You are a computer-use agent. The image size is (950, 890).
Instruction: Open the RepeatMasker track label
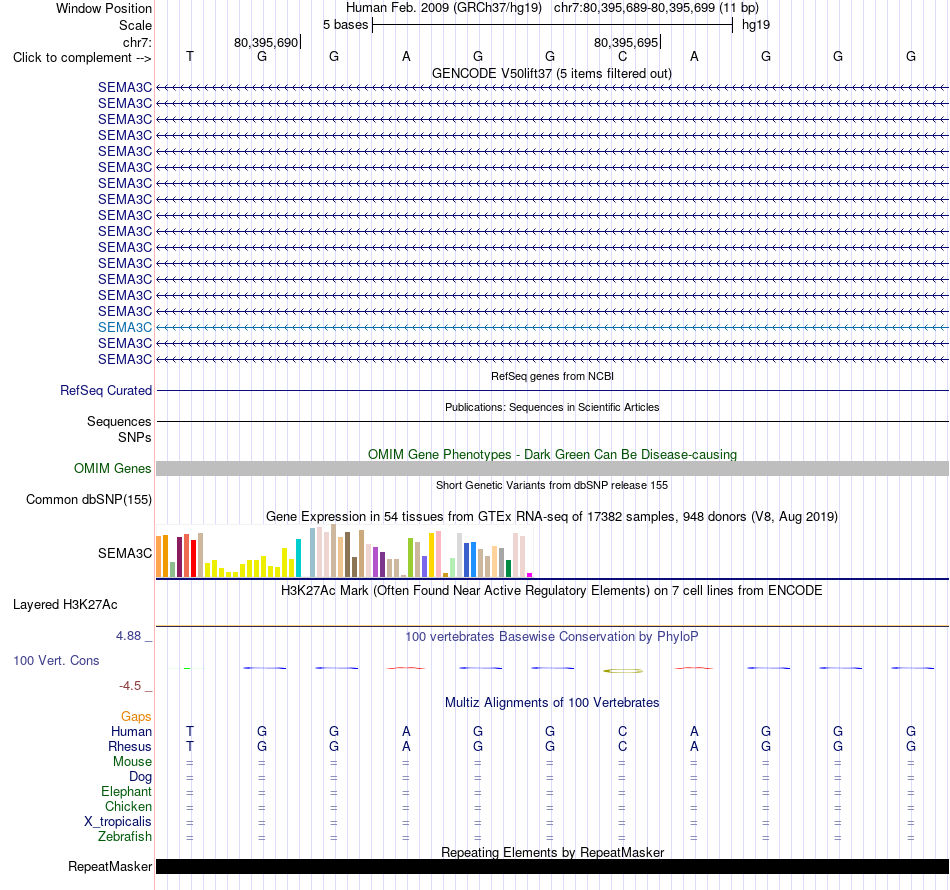click(x=110, y=866)
